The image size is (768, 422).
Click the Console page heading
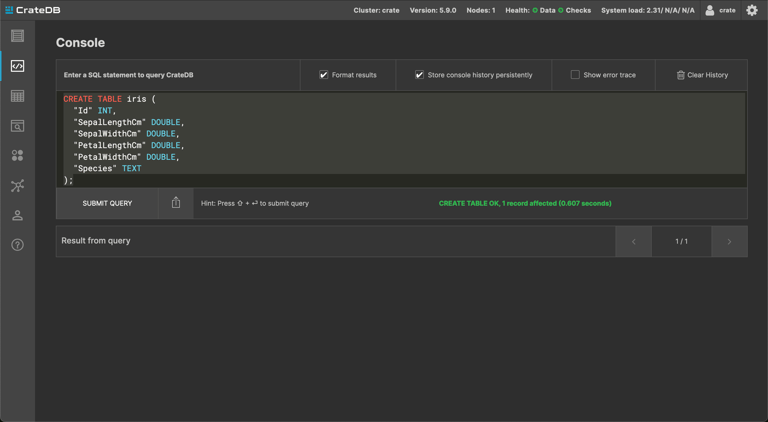80,43
